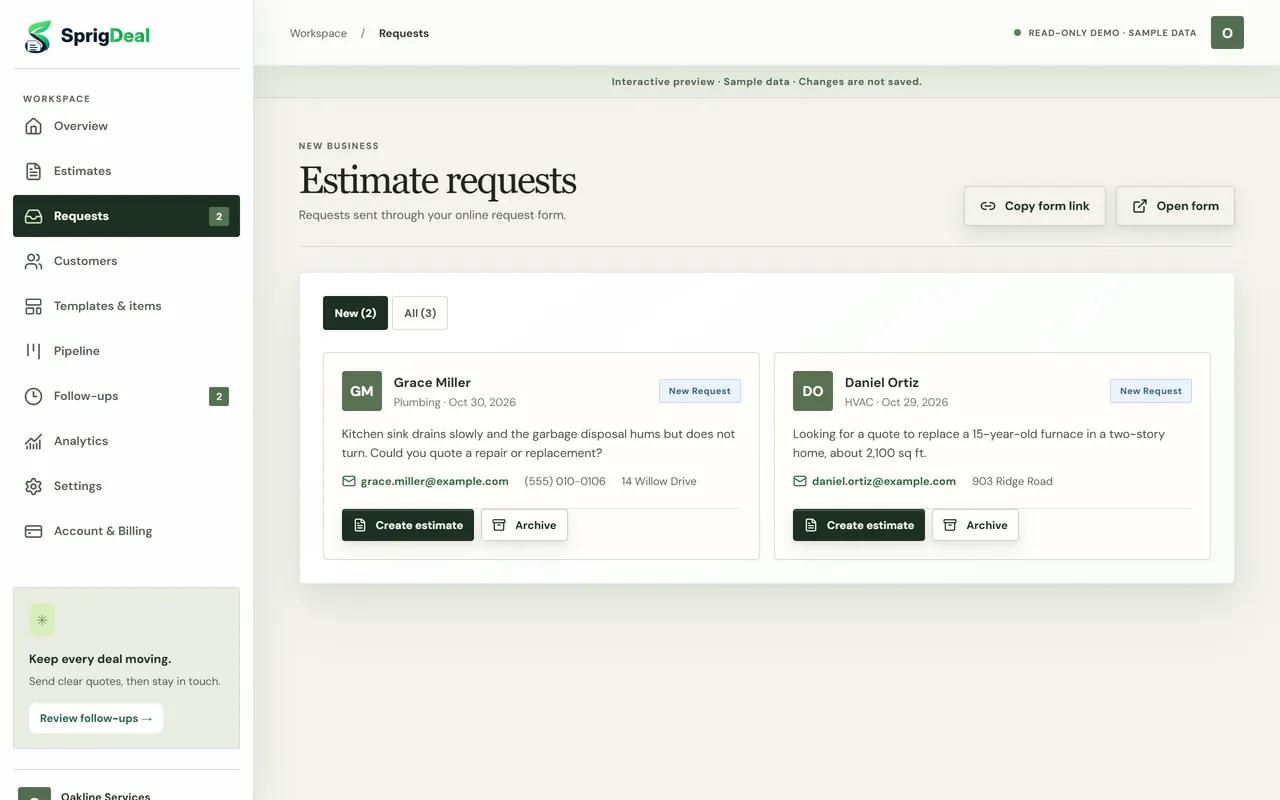Switch to the All (3) tab
Image resolution: width=1280 pixels, height=800 pixels.
point(420,313)
